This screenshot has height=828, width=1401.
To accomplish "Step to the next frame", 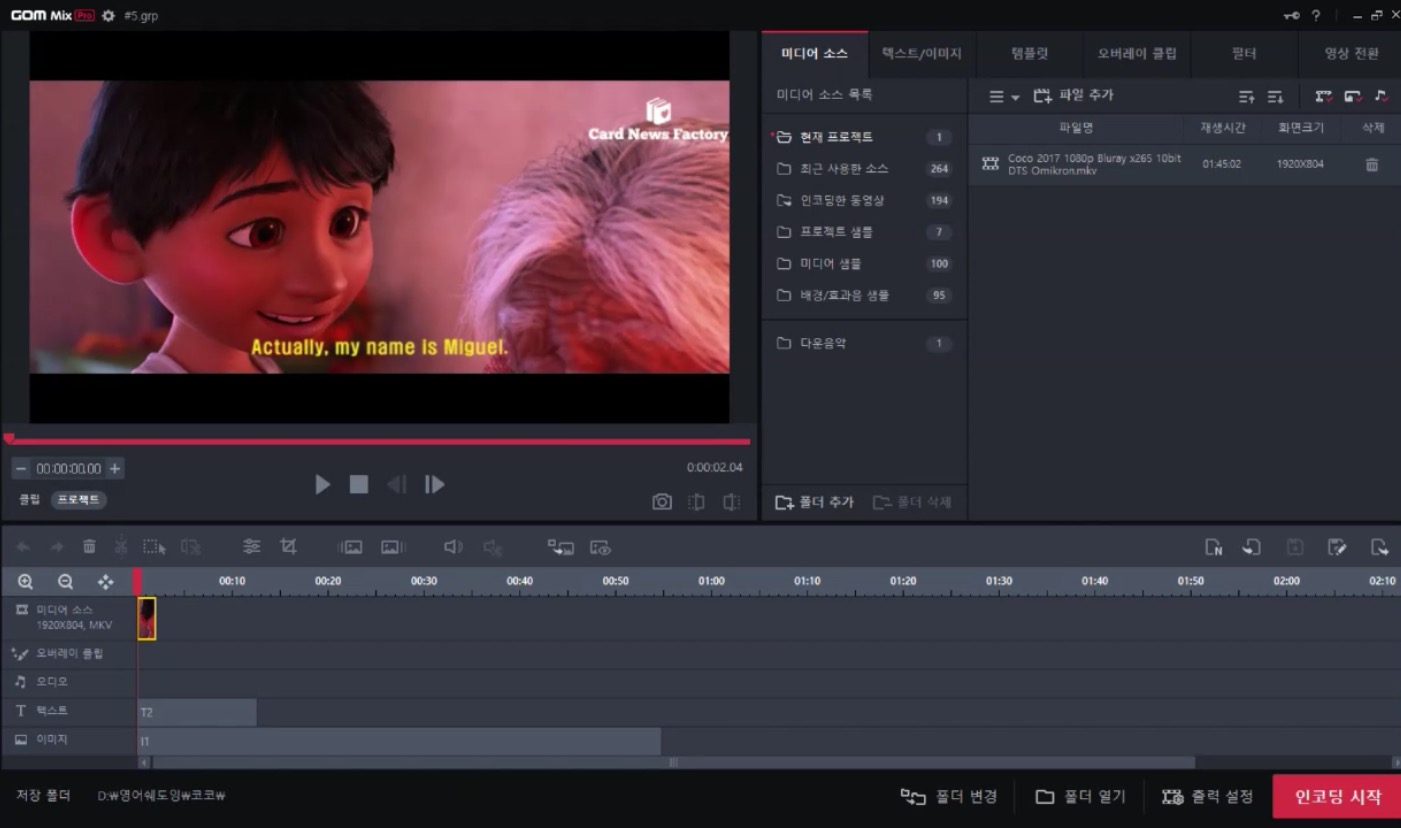I will (x=434, y=484).
